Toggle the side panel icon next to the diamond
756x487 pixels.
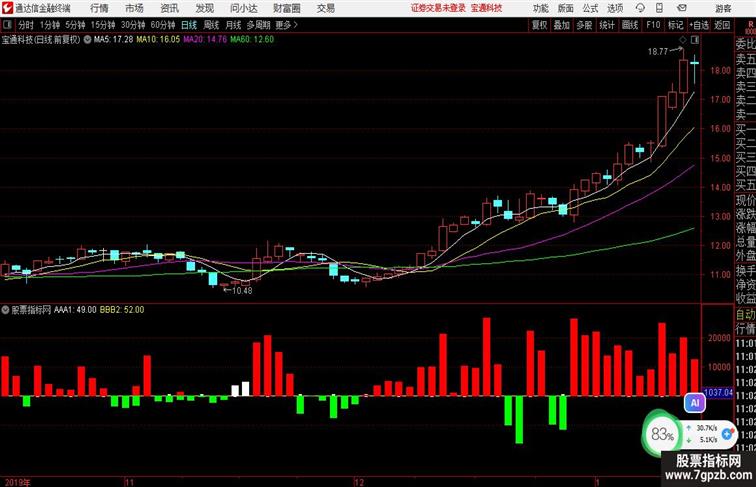click(695, 40)
